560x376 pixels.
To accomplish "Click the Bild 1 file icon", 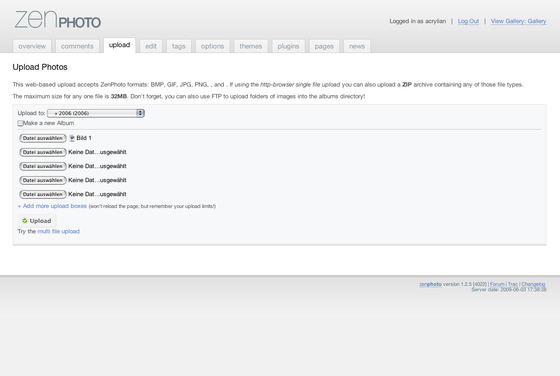I will tap(72, 138).
